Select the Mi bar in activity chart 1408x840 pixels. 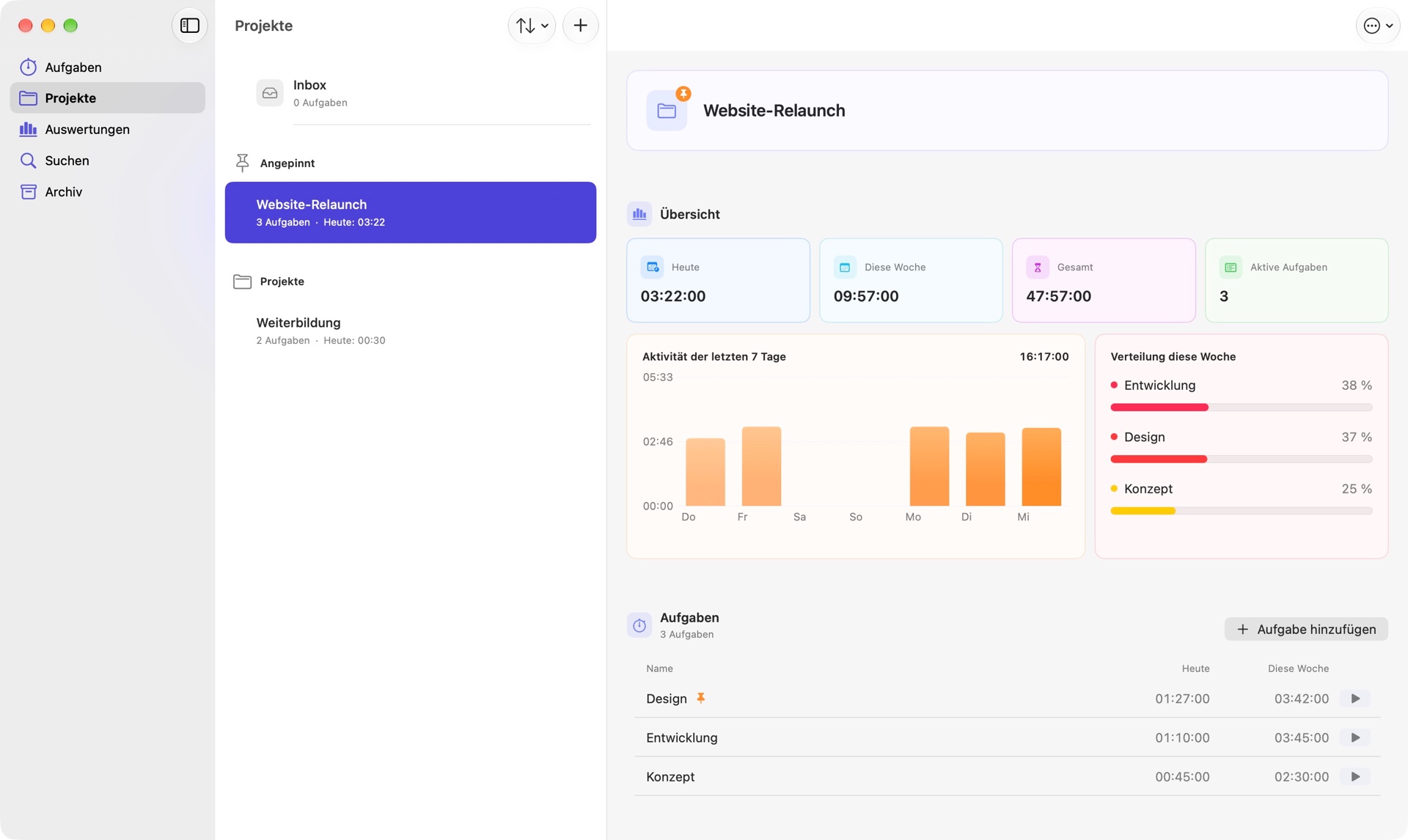point(1041,467)
